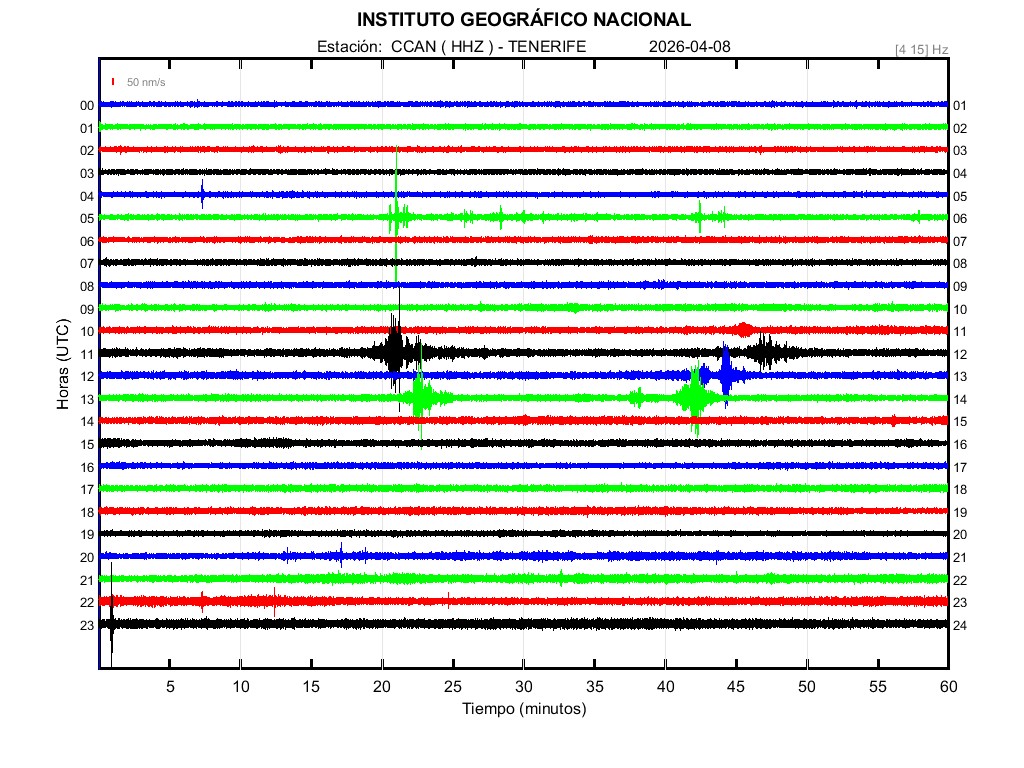Viewport: 1024px width, 768px height.
Task: Click black hour-11 event near minute 47
Action: point(767,352)
